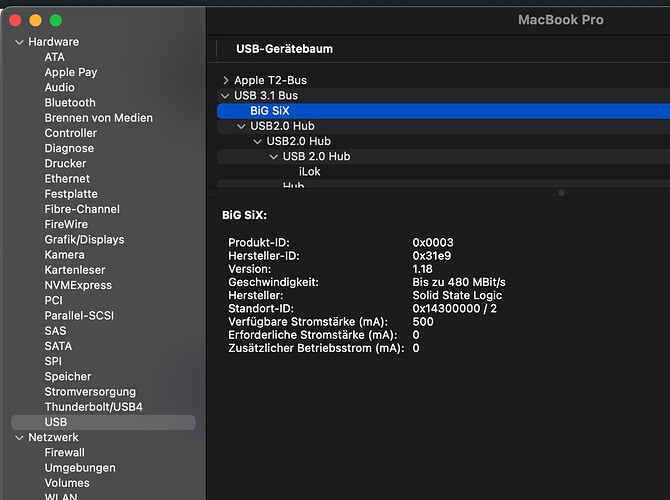
Task: Select Apple Pay in the sidebar
Action: [70, 72]
